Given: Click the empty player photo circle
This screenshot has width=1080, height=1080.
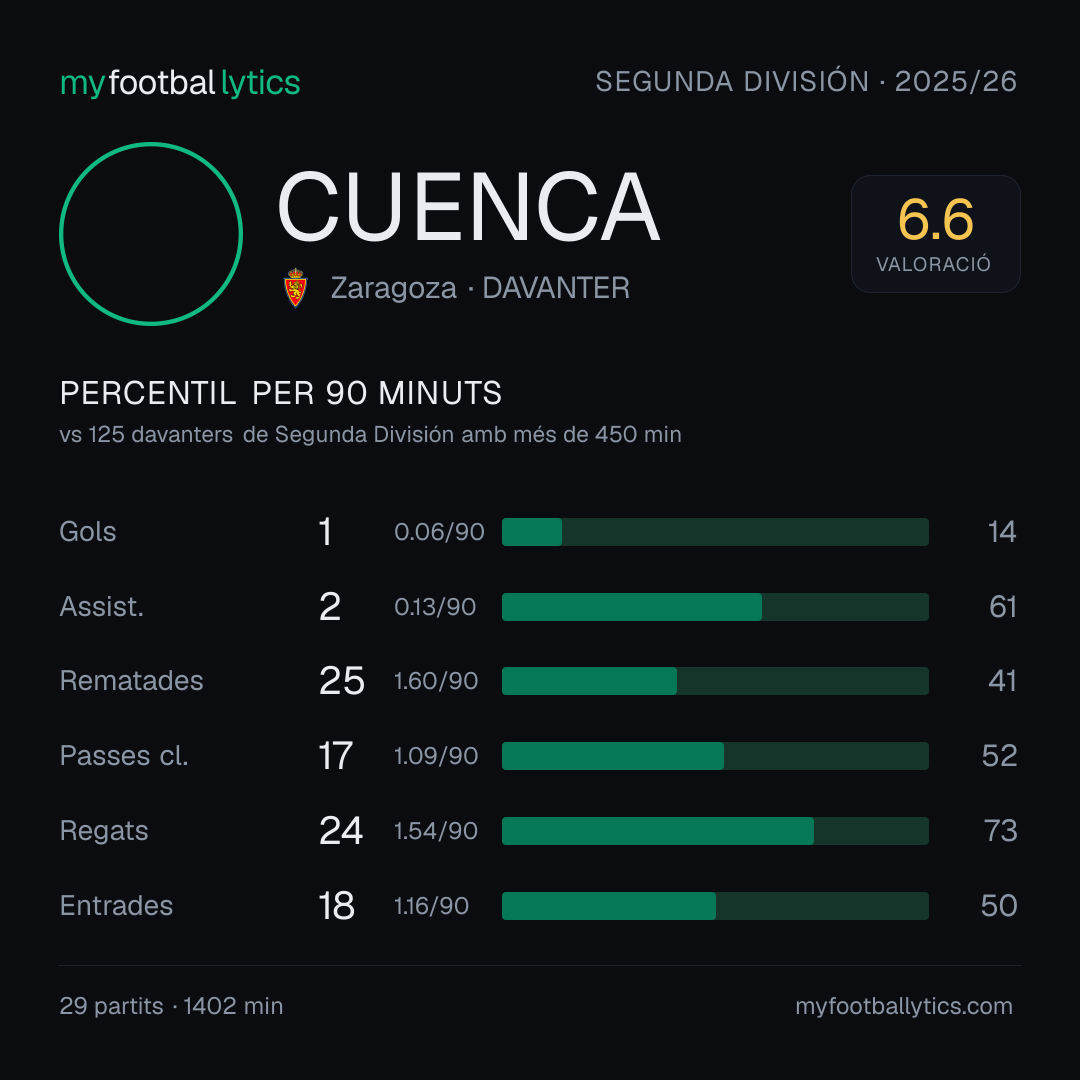Looking at the screenshot, I should 151,234.
